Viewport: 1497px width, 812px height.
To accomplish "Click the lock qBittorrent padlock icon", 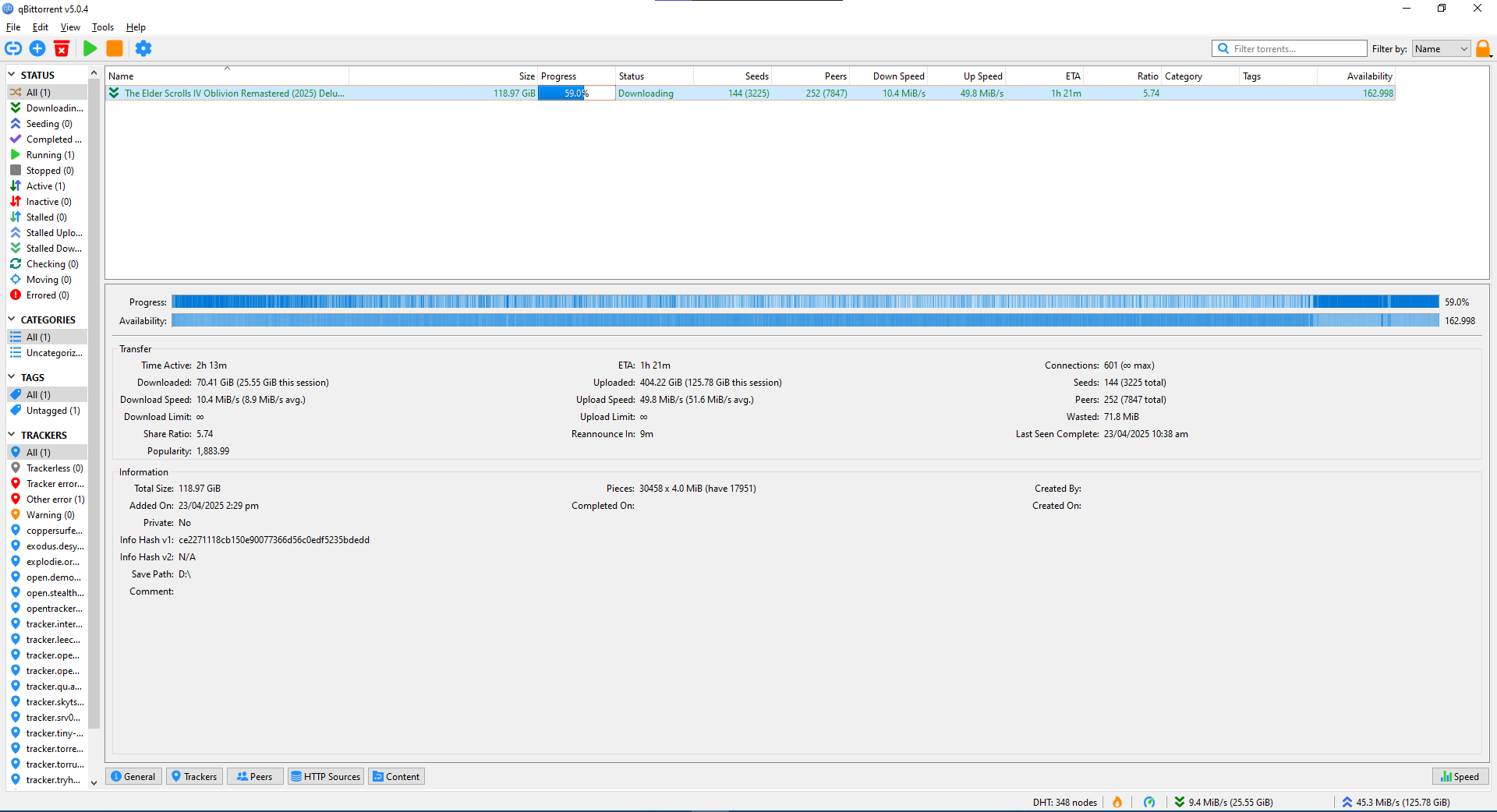I will [x=1483, y=48].
